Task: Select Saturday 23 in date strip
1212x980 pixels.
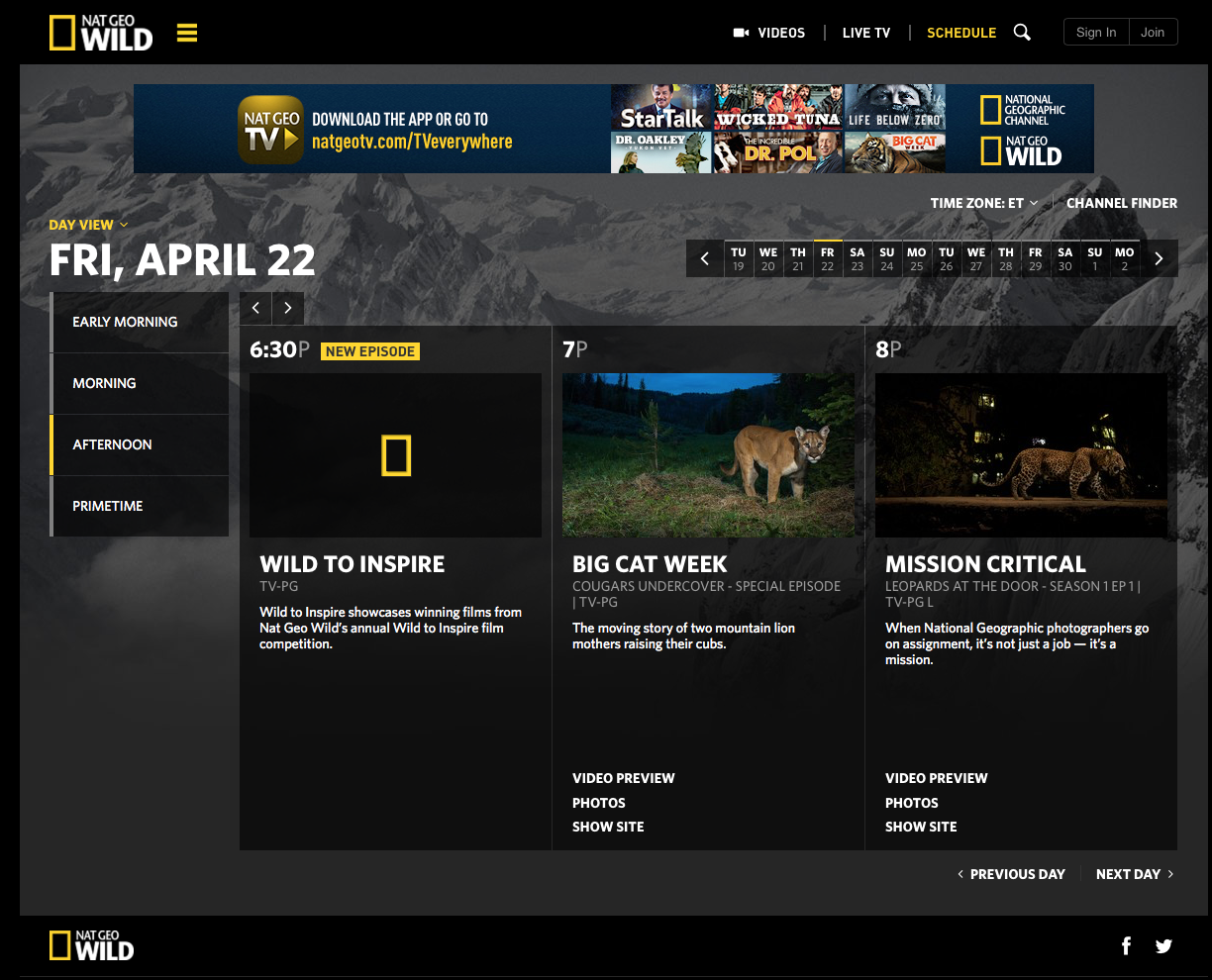Action: pyautogui.click(x=858, y=258)
